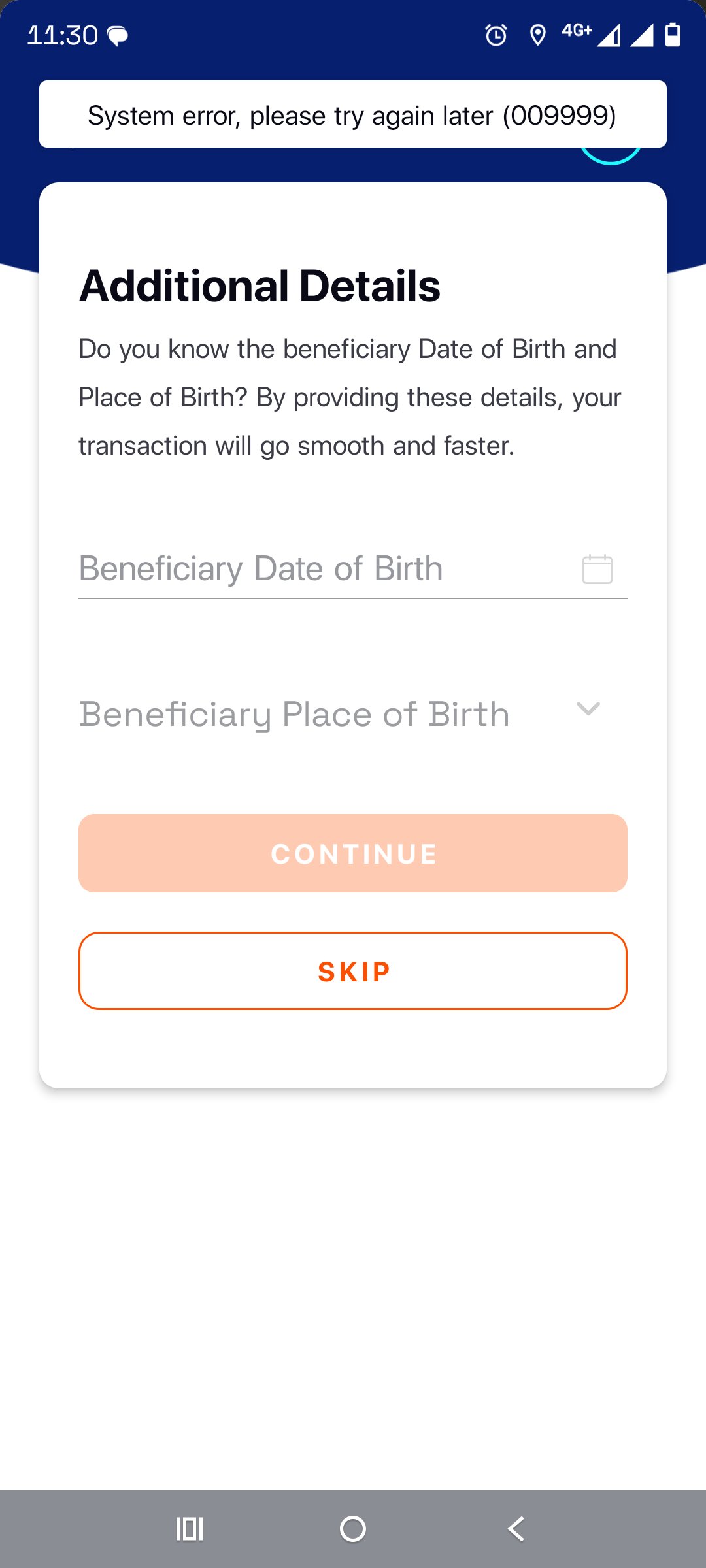Tap the location pin status icon
This screenshot has height=1568, width=706.
tap(537, 35)
